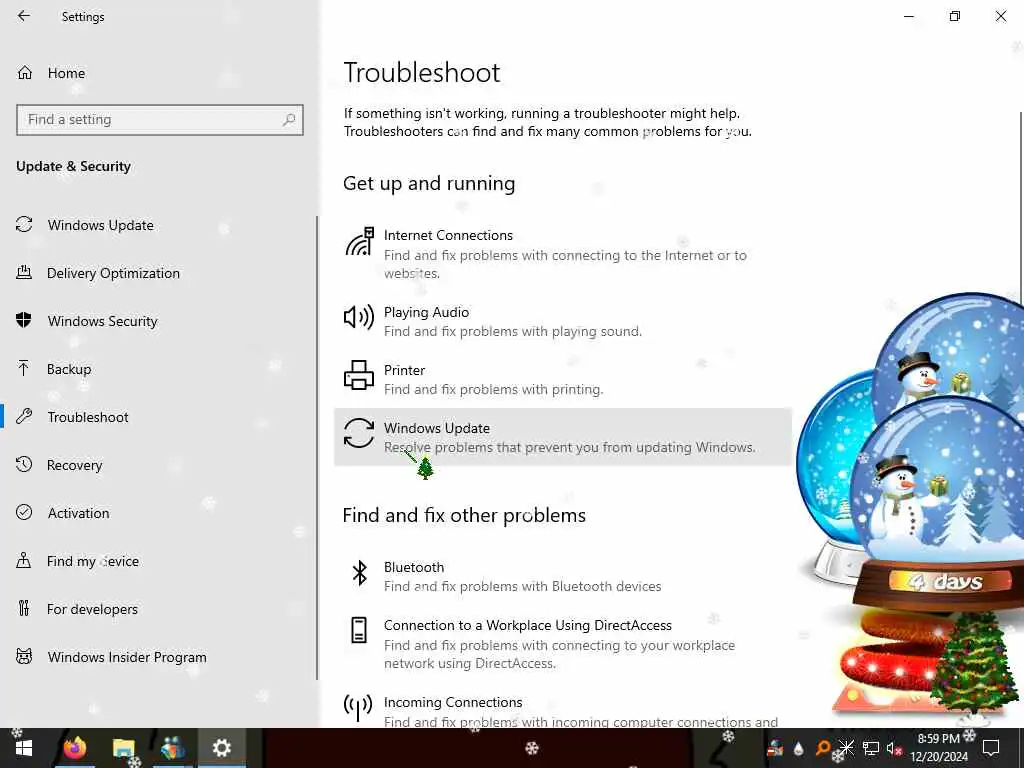The image size is (1024, 768).
Task: Go back with the Settings back arrow
Action: [24, 16]
